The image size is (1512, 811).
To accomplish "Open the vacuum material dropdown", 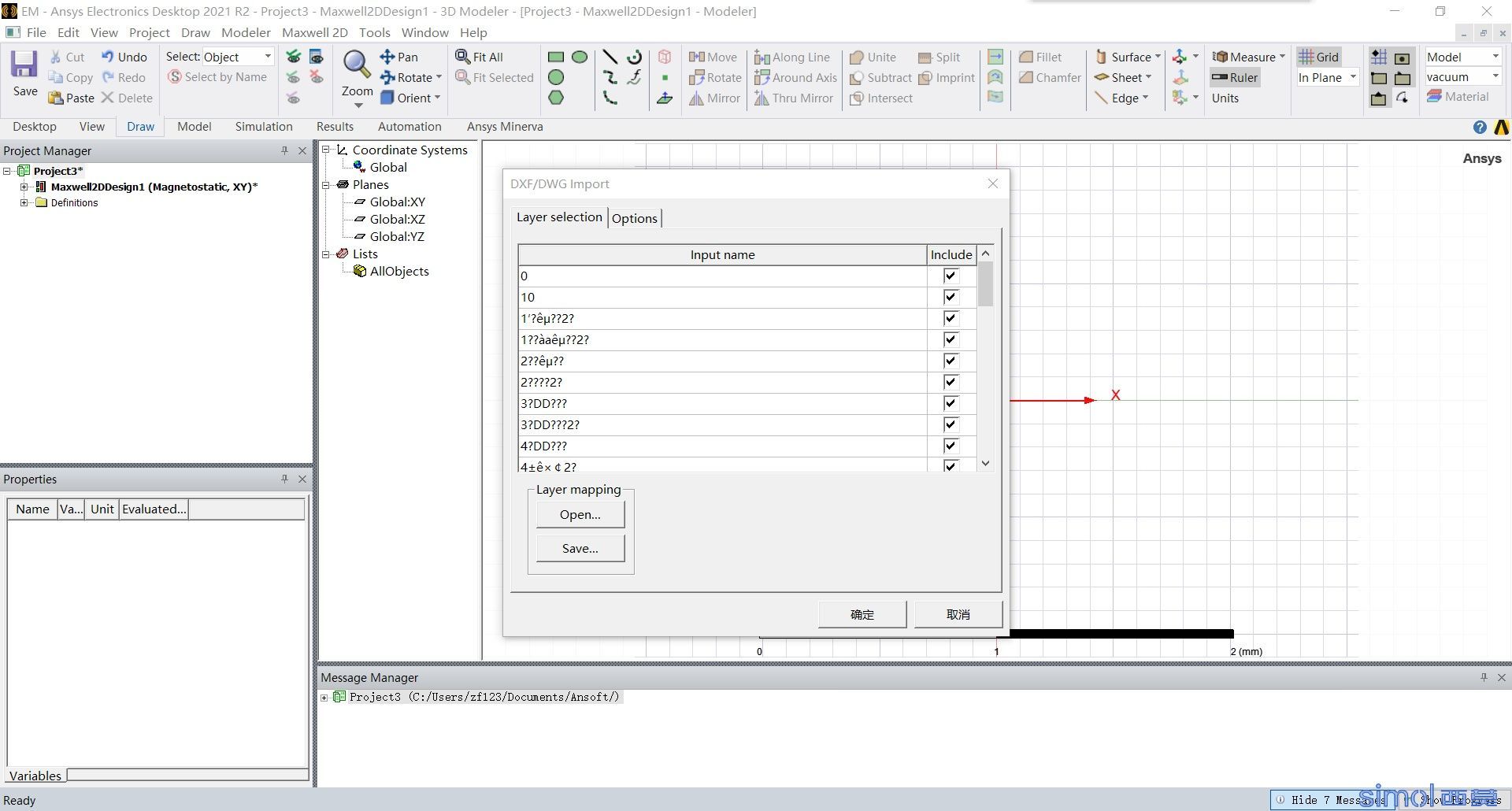I will click(1495, 76).
